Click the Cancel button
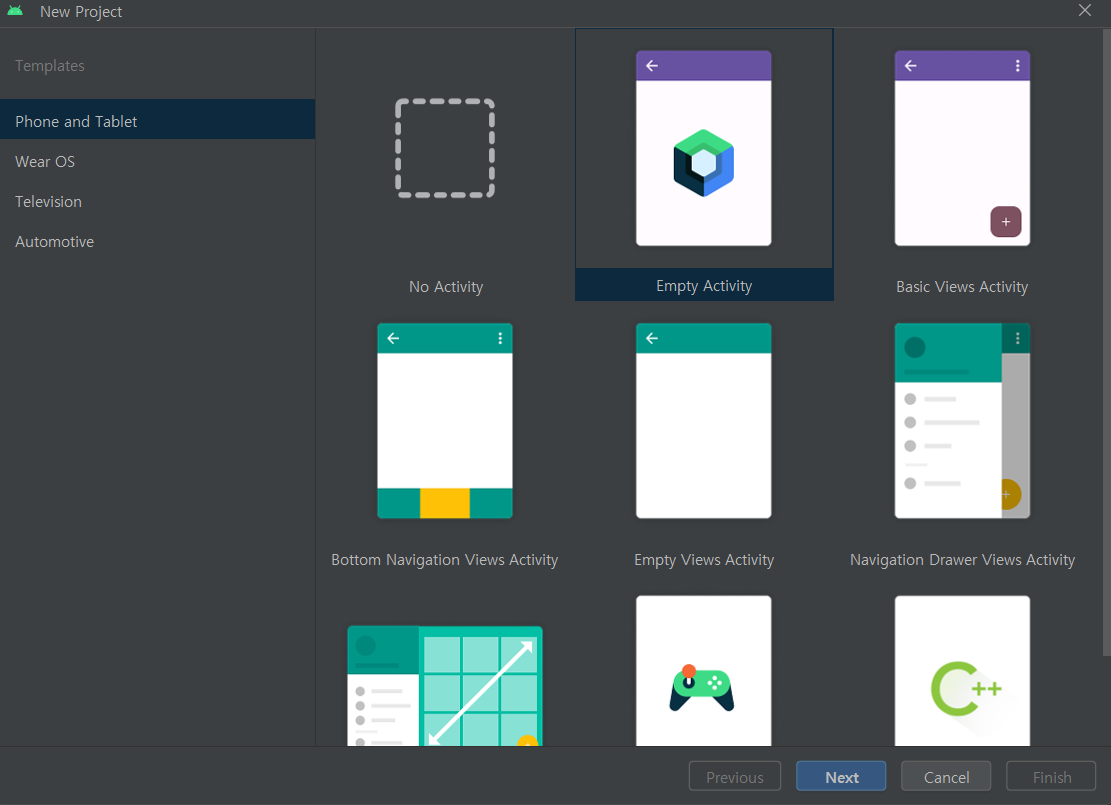This screenshot has height=805, width=1111. tap(946, 777)
